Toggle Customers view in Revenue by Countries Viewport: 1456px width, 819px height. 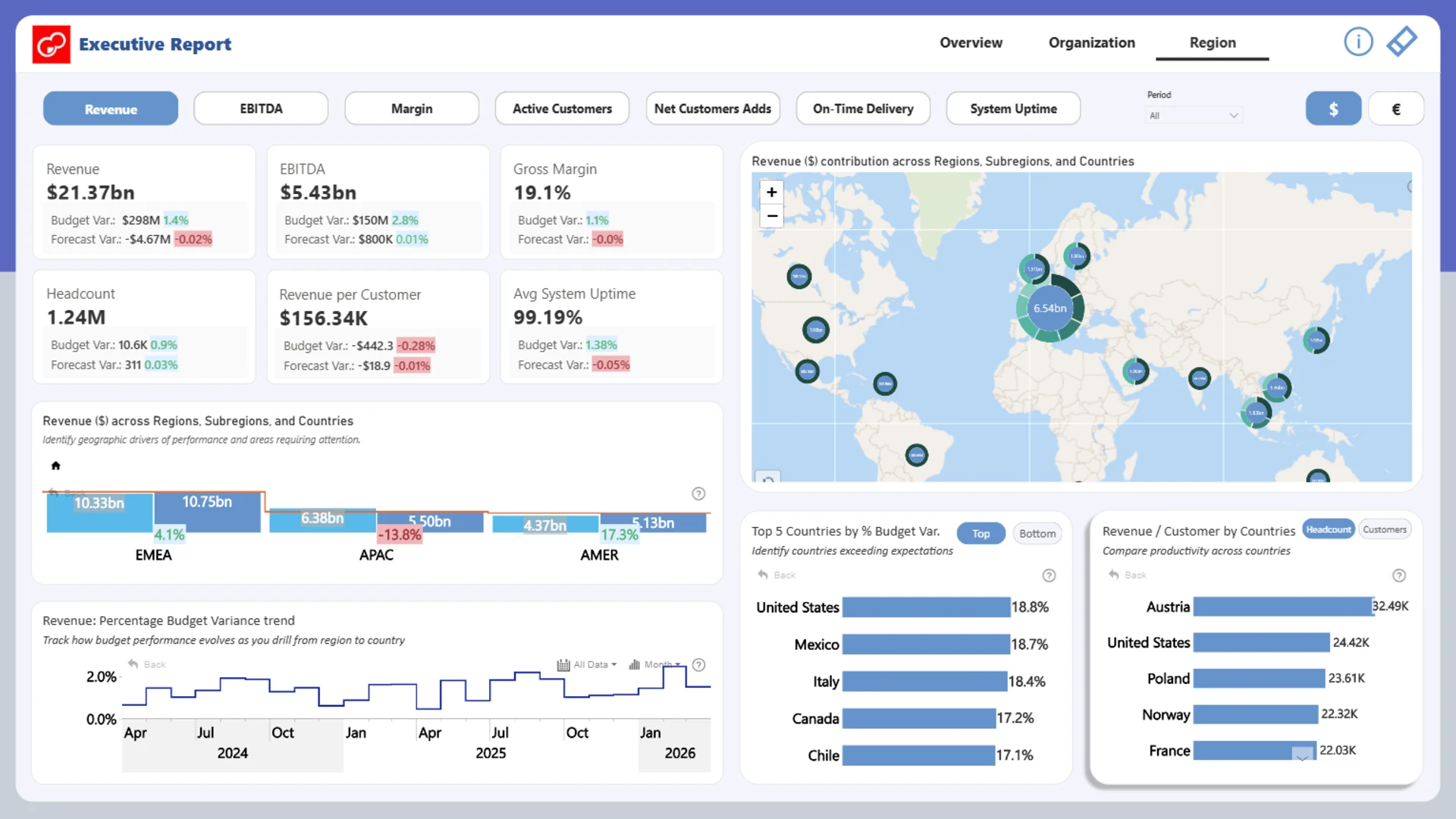(1384, 529)
